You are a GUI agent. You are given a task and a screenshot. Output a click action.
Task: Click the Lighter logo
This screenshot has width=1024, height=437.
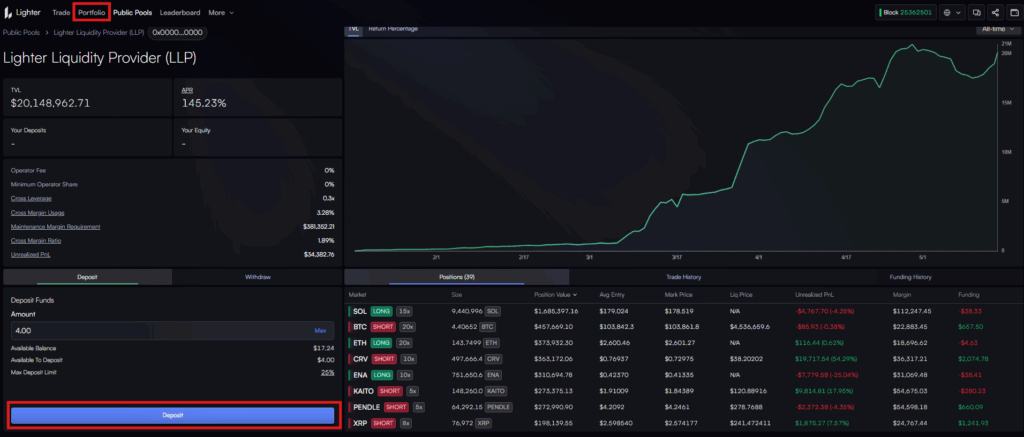[22, 12]
